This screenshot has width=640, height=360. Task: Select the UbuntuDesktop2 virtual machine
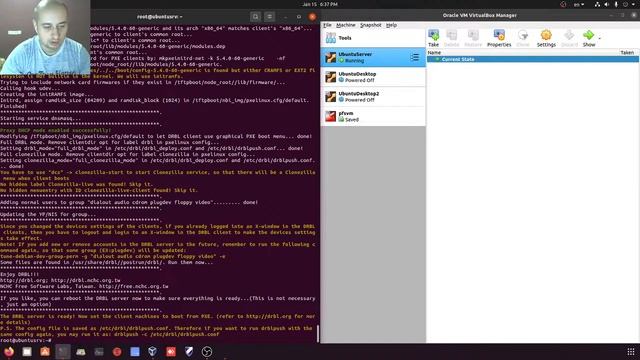[x=373, y=97]
